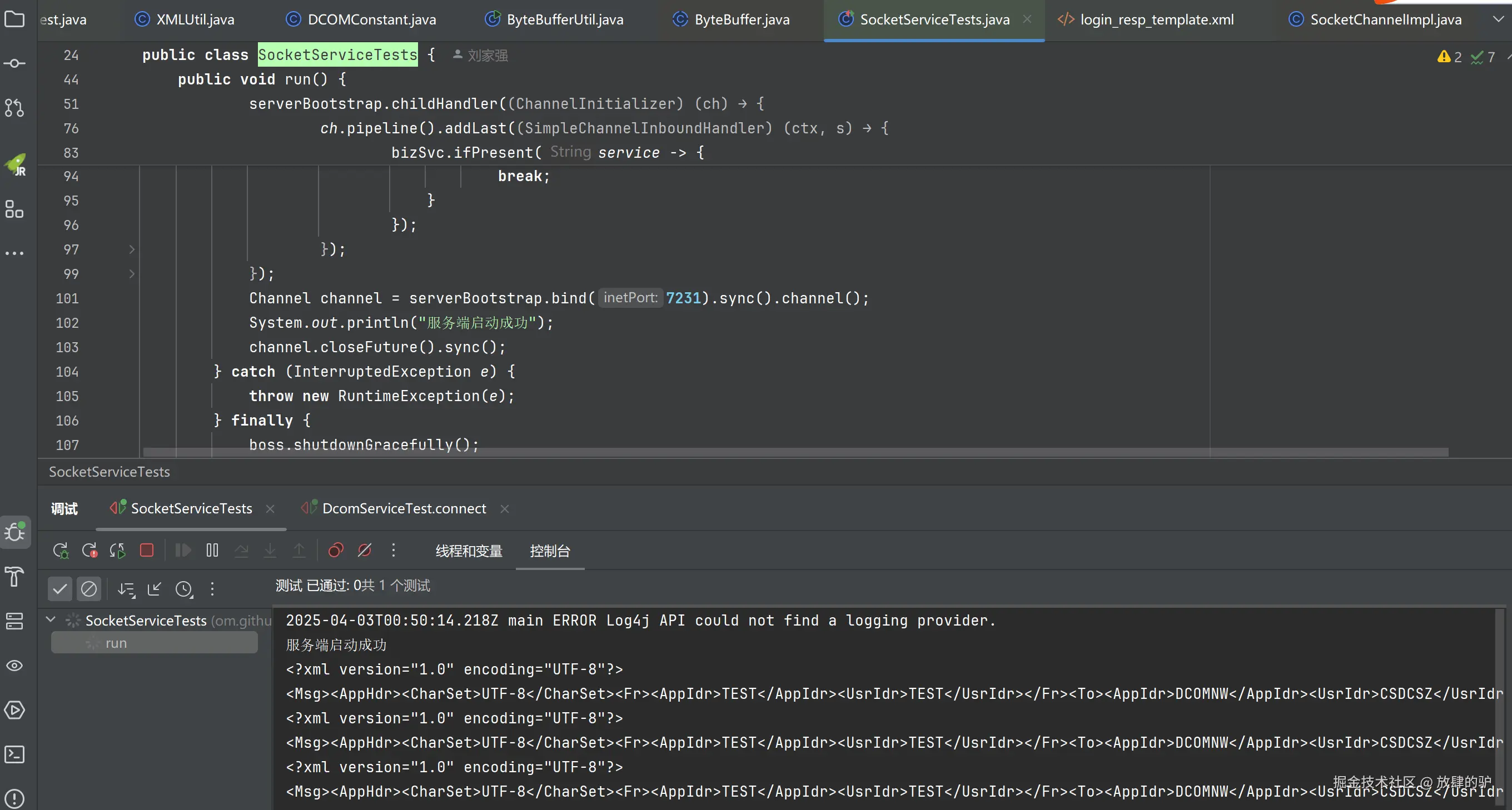The image size is (1512, 810).
Task: Click the editor horizontal scrollbar
Action: 795,452
